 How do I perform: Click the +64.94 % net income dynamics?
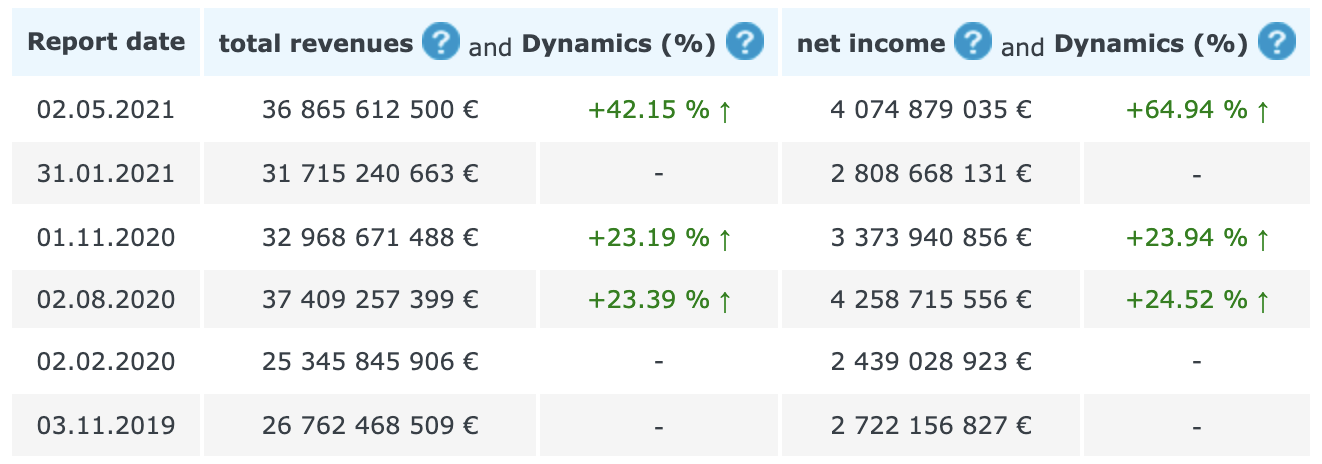pyautogui.click(x=1198, y=109)
